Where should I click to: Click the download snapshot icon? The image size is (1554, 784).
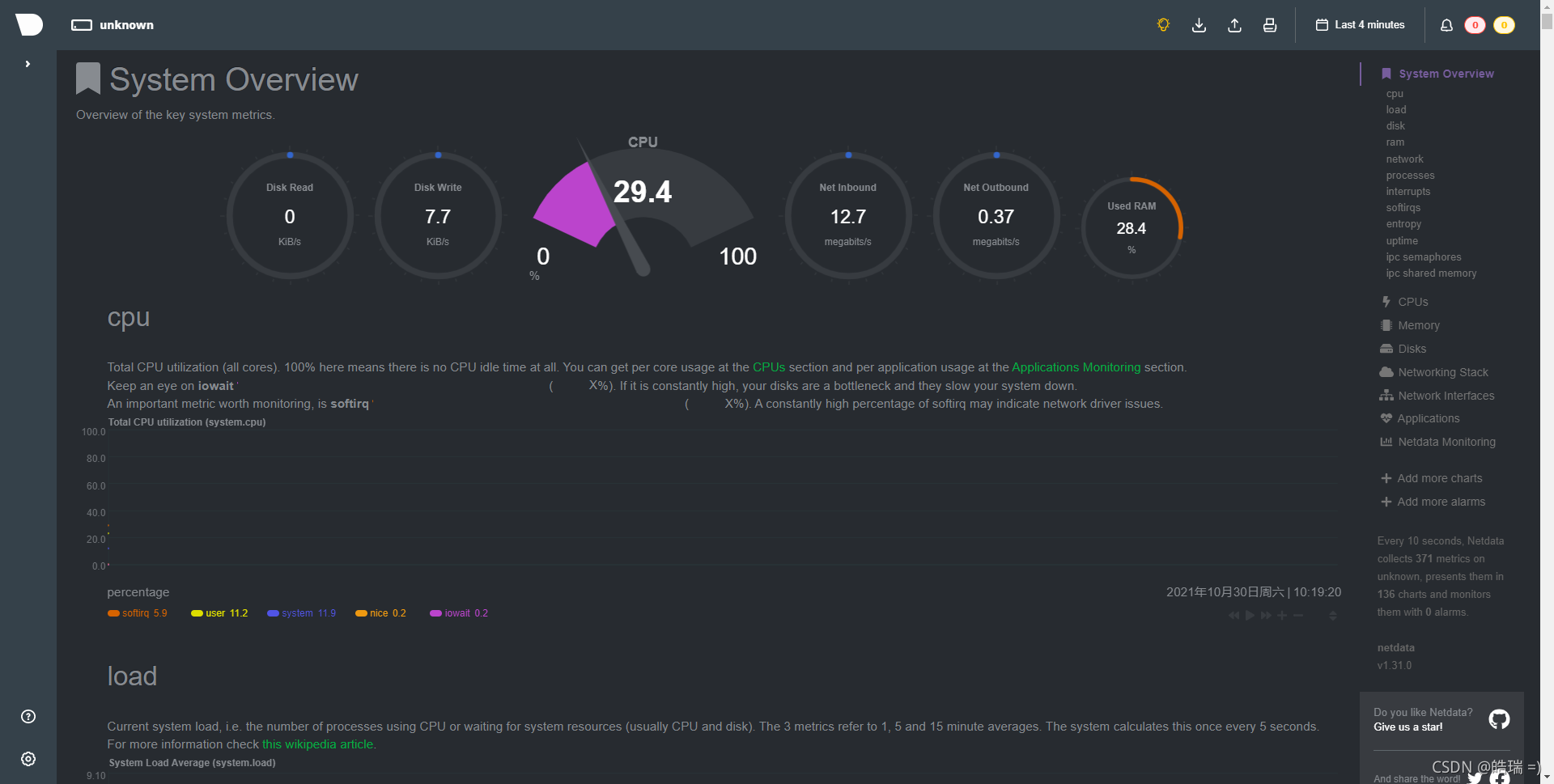(1199, 25)
